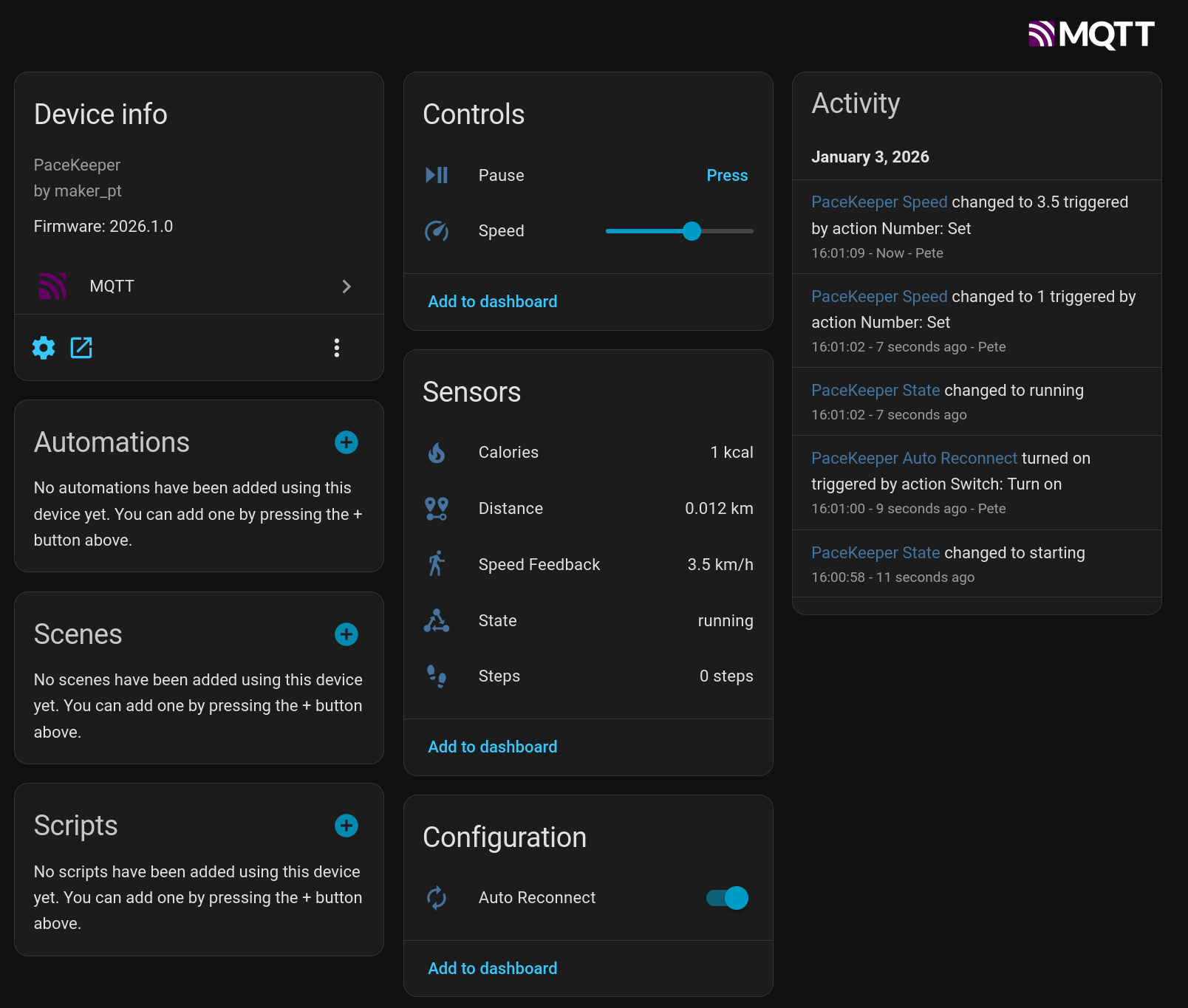
Task: Add Sensors card to dashboard
Action: [x=492, y=747]
